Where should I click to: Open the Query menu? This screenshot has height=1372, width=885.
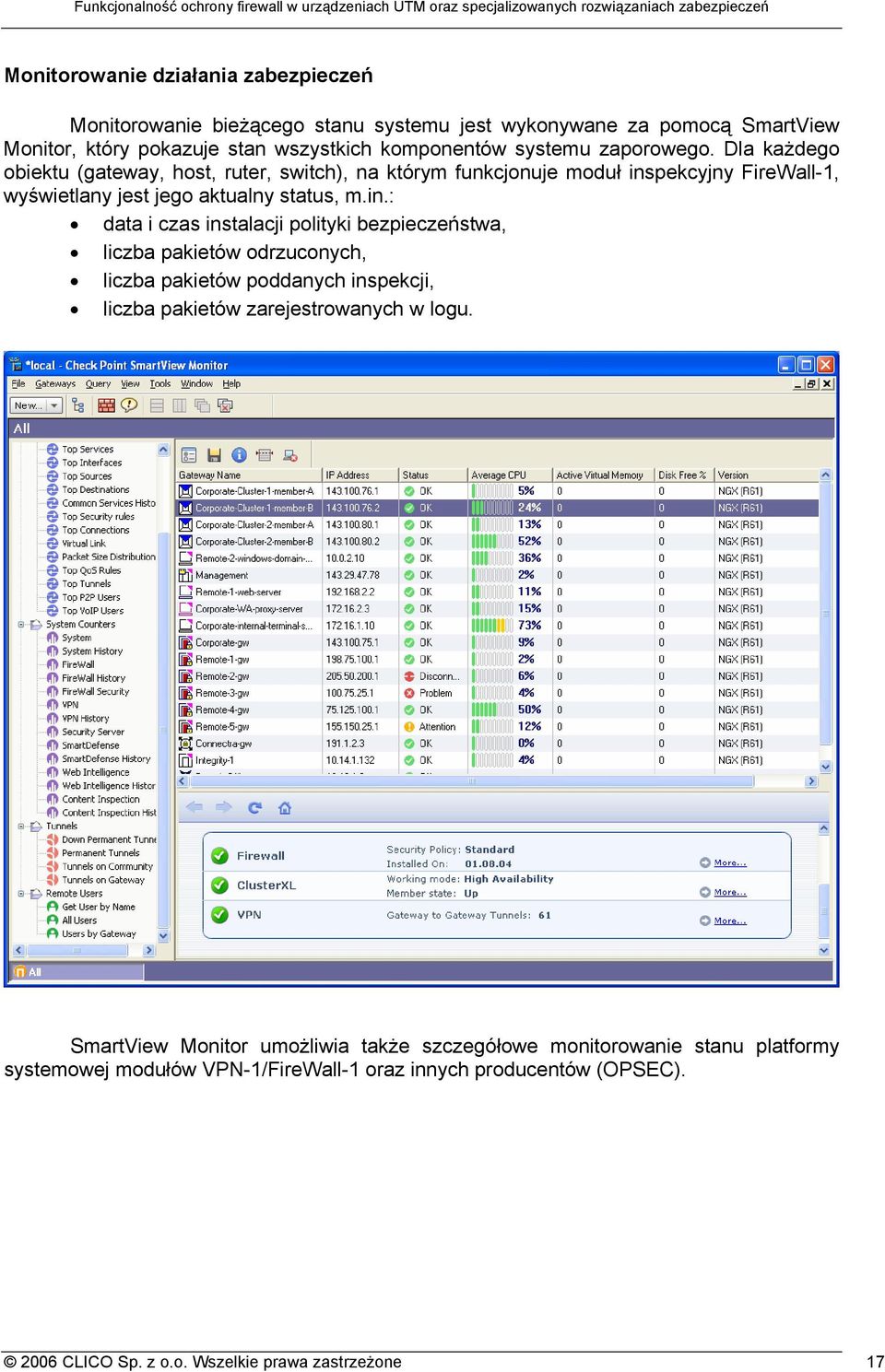click(x=98, y=384)
